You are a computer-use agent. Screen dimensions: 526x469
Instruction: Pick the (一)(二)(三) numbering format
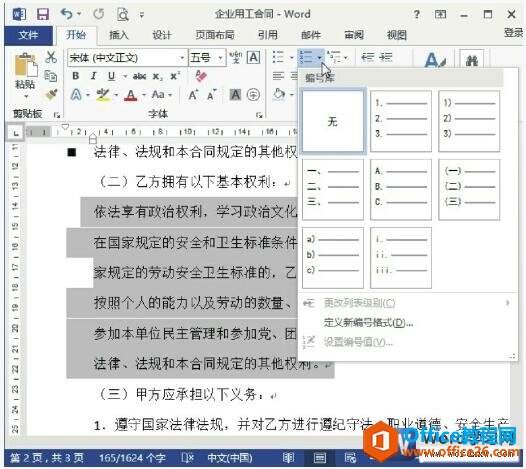point(469,189)
